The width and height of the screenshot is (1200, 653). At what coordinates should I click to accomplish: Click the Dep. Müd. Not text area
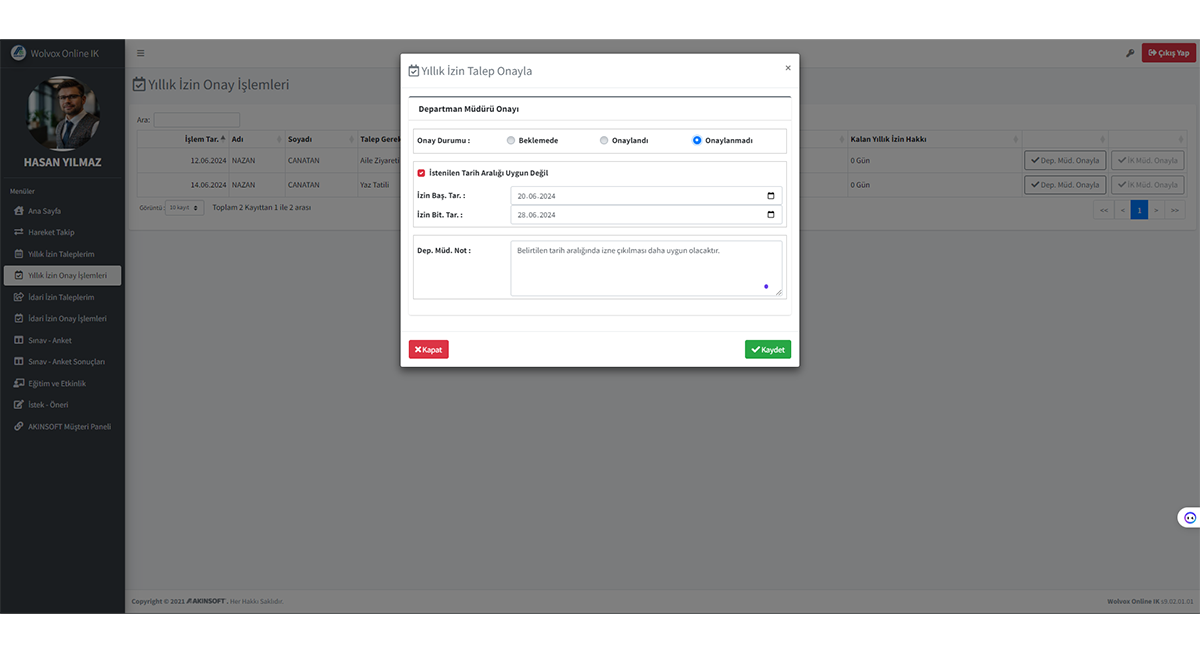tap(646, 268)
